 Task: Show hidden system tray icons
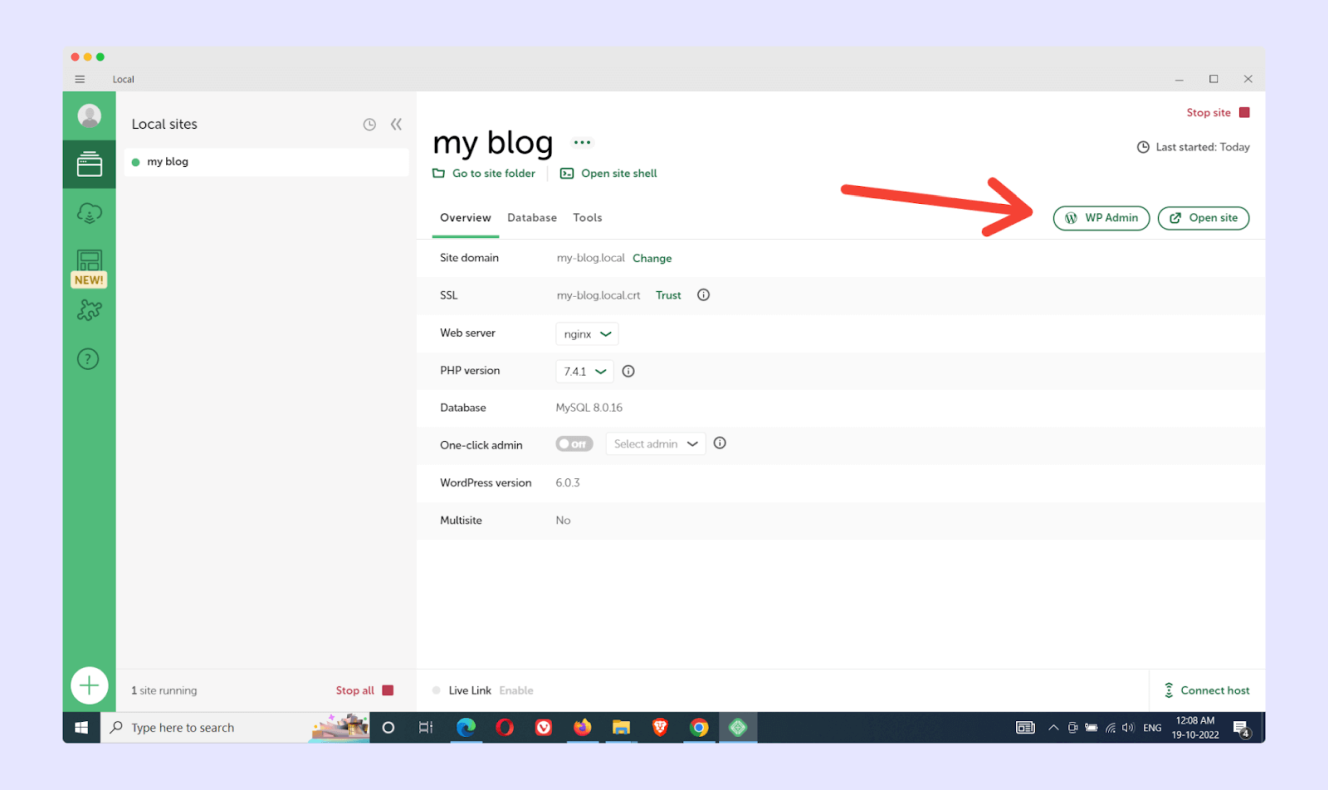[1053, 728]
